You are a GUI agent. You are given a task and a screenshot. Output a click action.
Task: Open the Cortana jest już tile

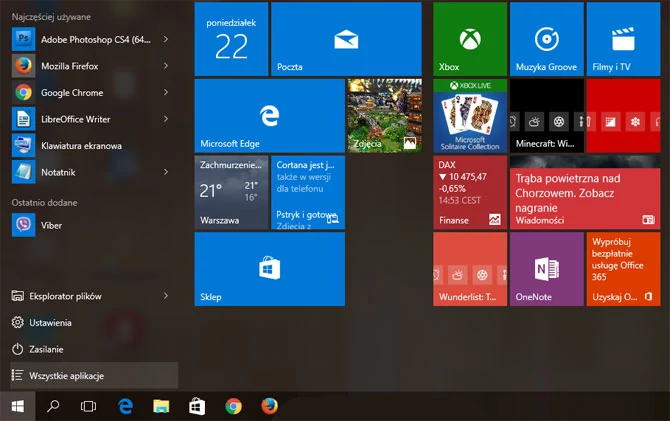point(308,192)
